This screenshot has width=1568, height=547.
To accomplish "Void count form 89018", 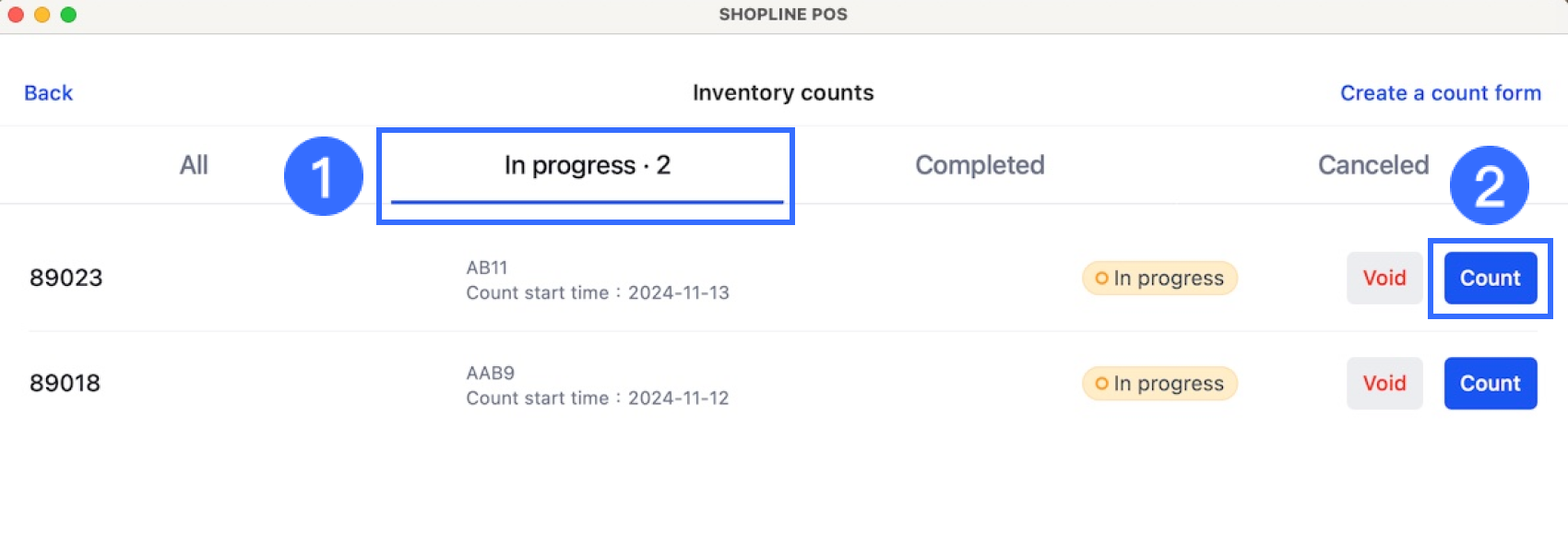I will pos(1384,383).
